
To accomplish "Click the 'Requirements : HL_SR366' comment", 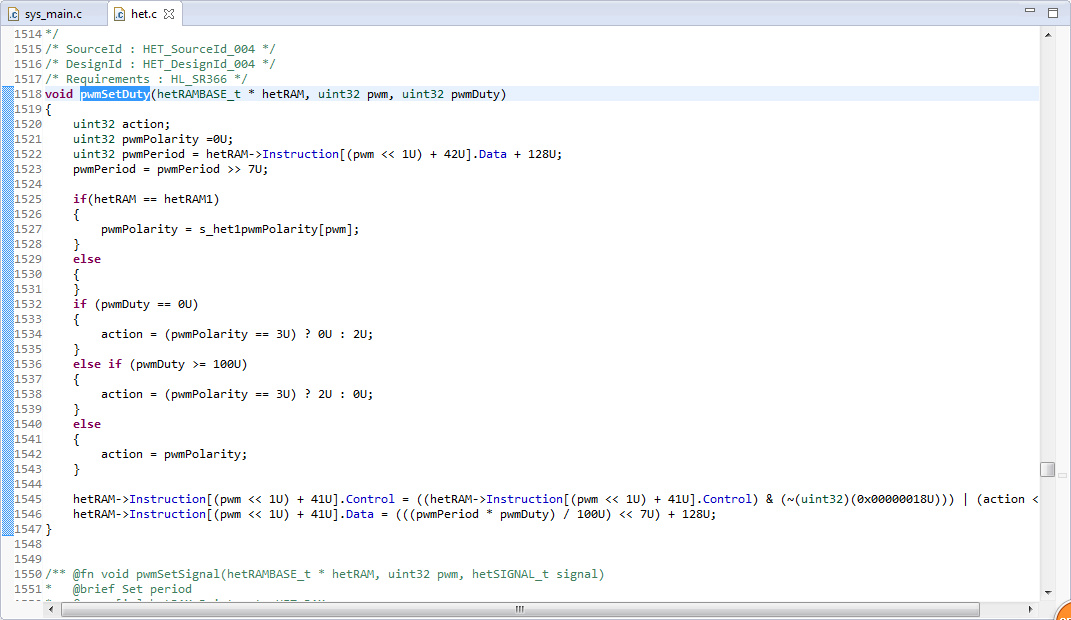I will click(146, 79).
